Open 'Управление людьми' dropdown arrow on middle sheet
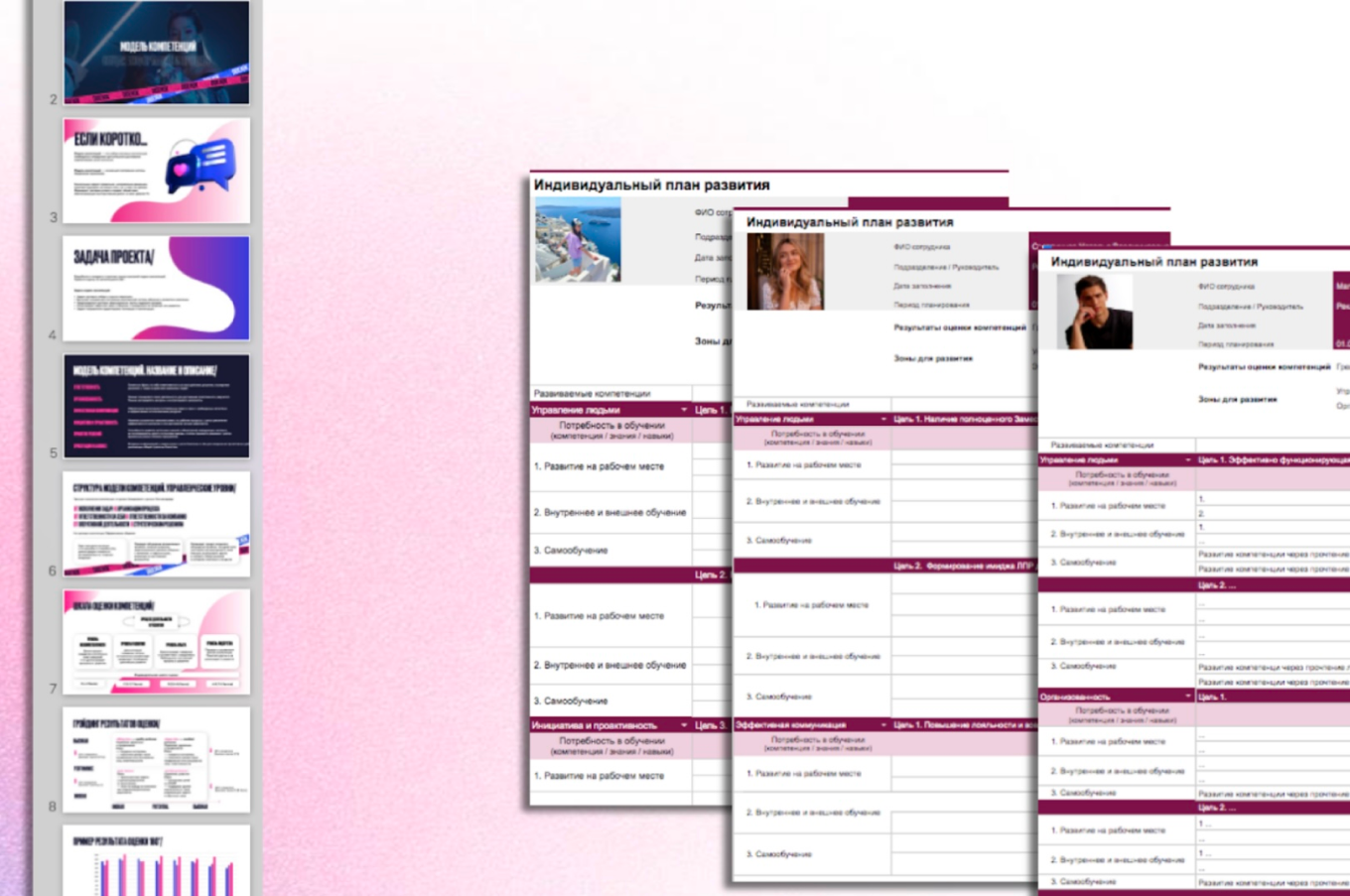The image size is (1350, 896). pos(883,420)
